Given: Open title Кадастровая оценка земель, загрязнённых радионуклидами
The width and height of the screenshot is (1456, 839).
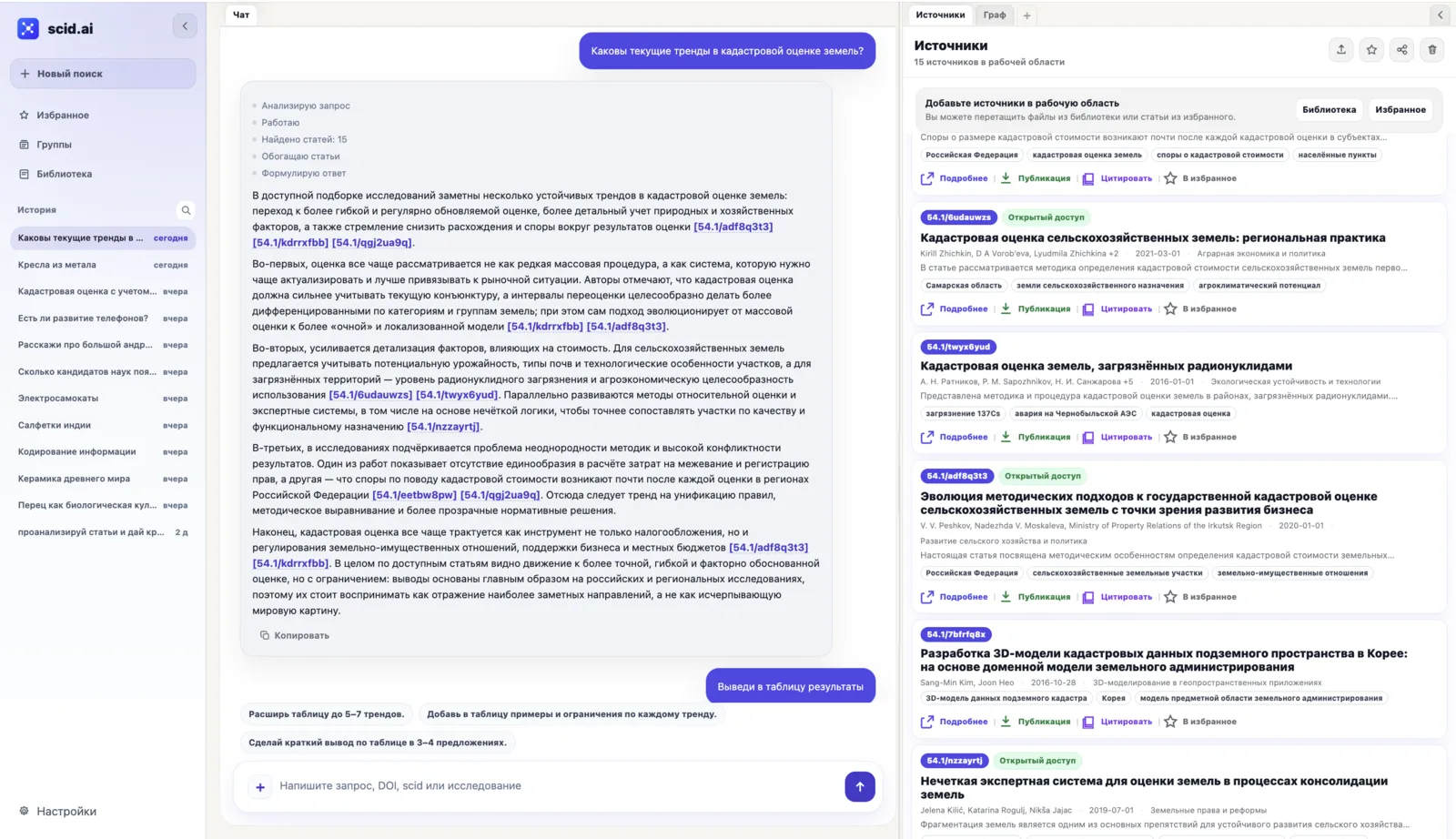Looking at the screenshot, I should tap(1106, 367).
